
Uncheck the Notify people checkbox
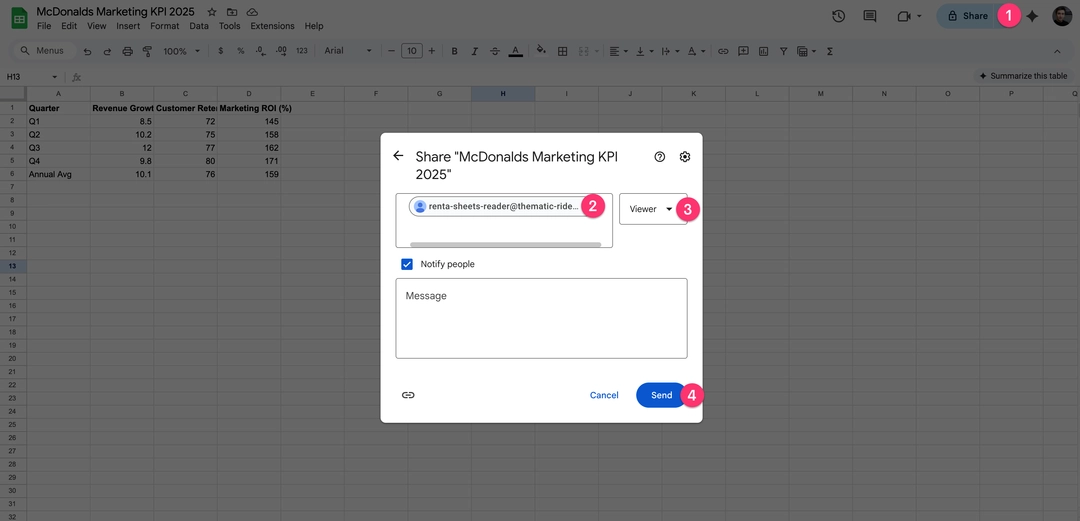pyautogui.click(x=407, y=264)
